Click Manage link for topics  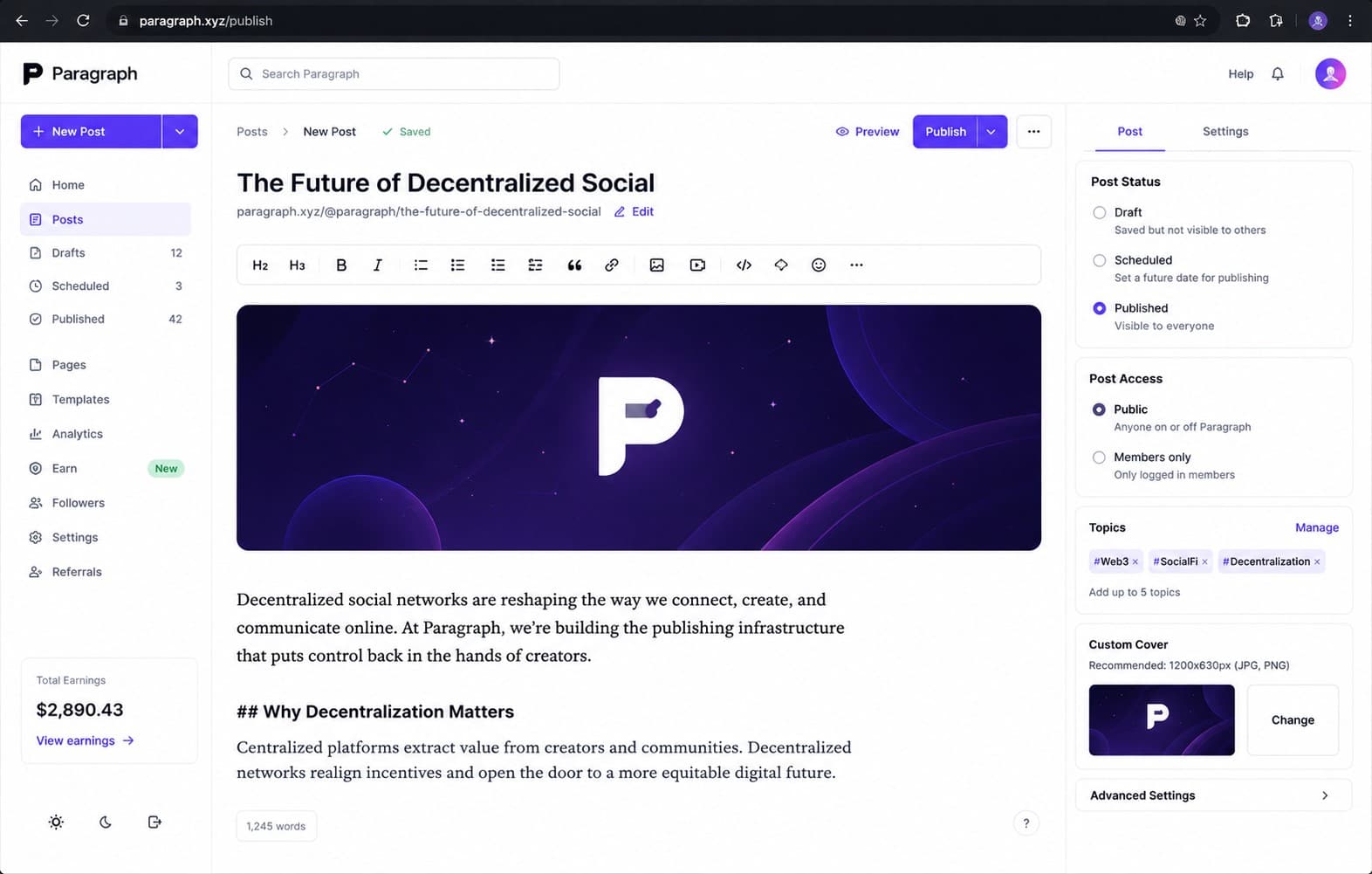[x=1317, y=527]
